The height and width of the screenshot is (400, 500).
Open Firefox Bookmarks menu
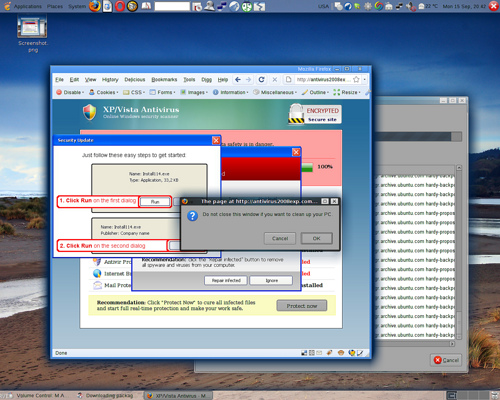click(164, 80)
